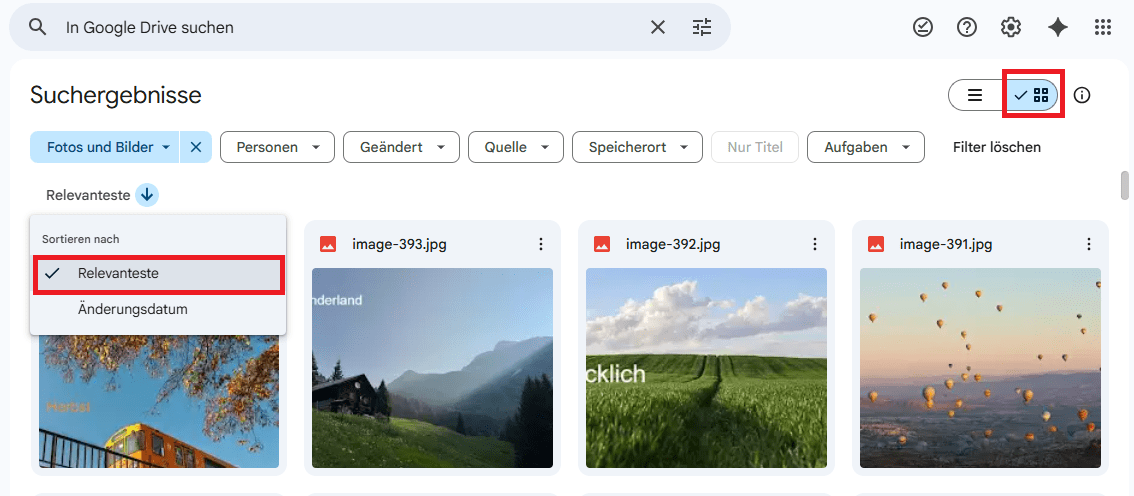Clear the search with the X icon
Image resolution: width=1134 pixels, height=496 pixels.
[658, 27]
